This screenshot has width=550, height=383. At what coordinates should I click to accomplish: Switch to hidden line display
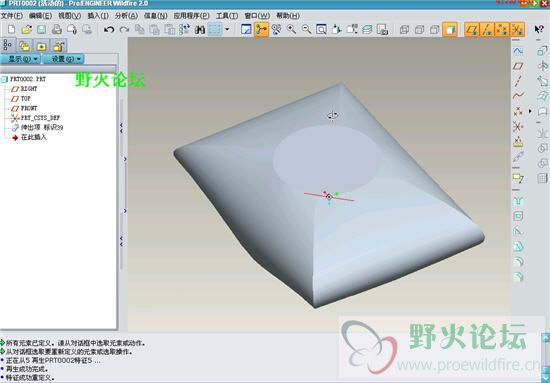[x=420, y=29]
